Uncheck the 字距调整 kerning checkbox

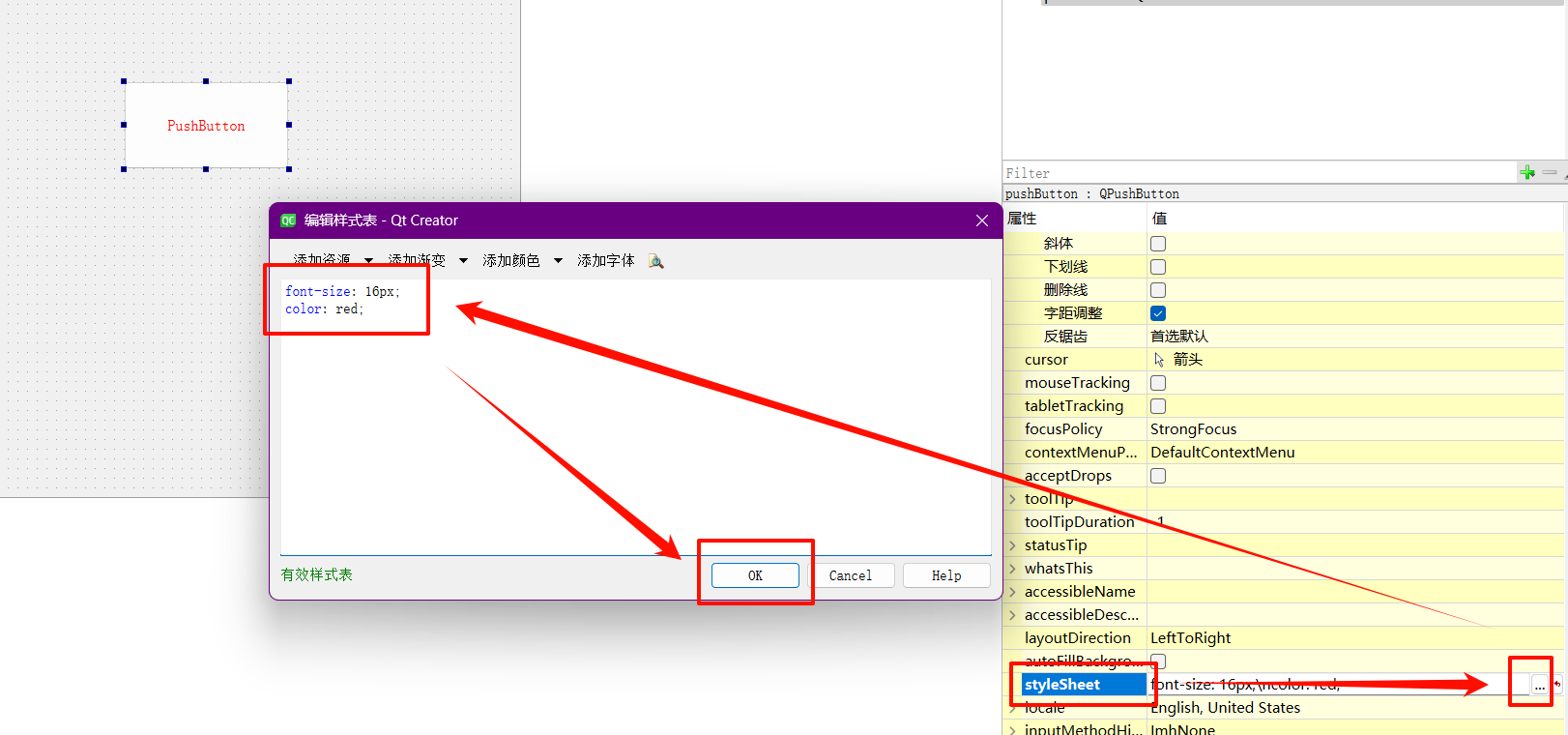pos(1158,313)
